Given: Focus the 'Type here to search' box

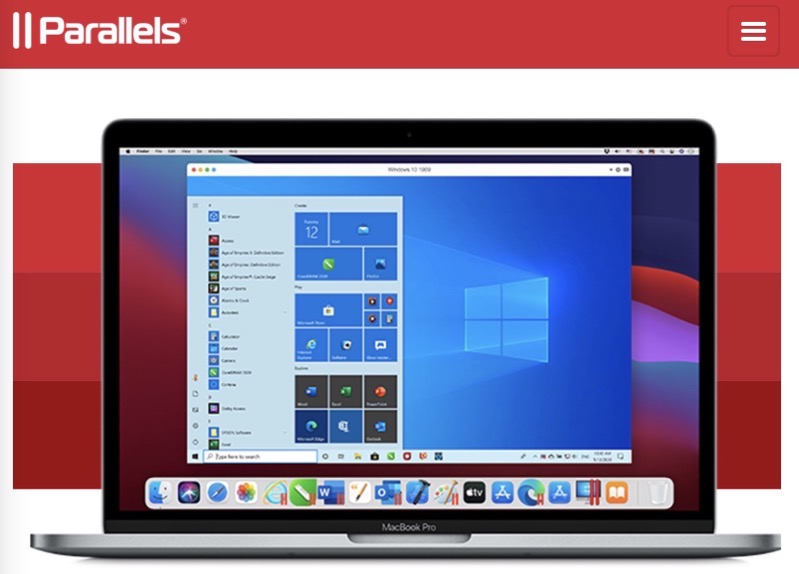Looking at the screenshot, I should [x=260, y=456].
